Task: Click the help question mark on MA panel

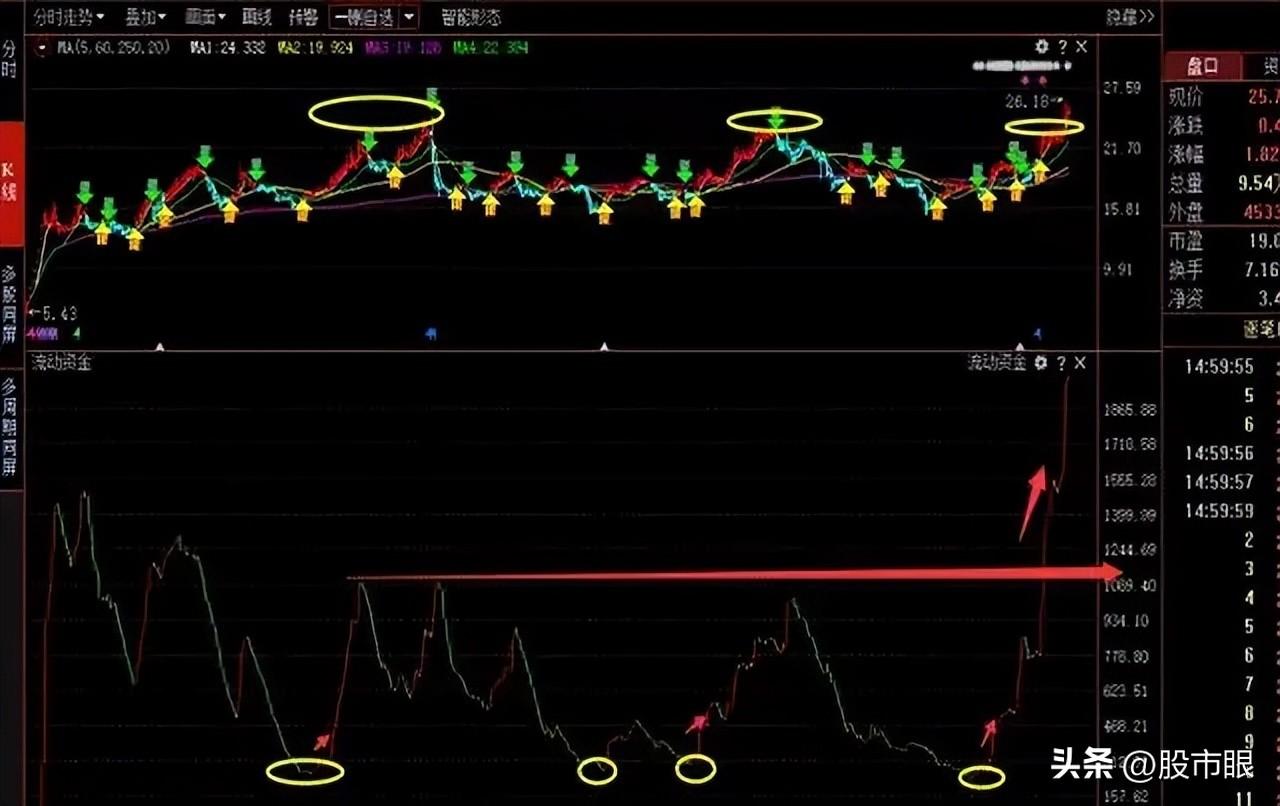Action: click(x=1062, y=47)
